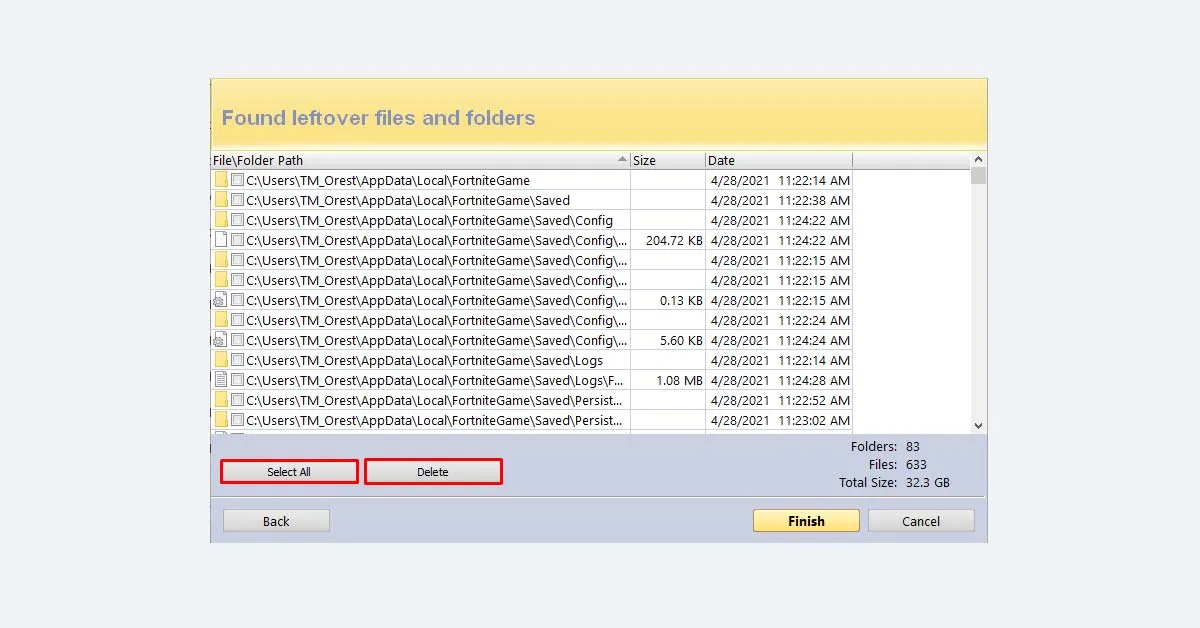The image size is (1200, 628).
Task: Click the Found leftover files and folders heading
Action: [378, 118]
